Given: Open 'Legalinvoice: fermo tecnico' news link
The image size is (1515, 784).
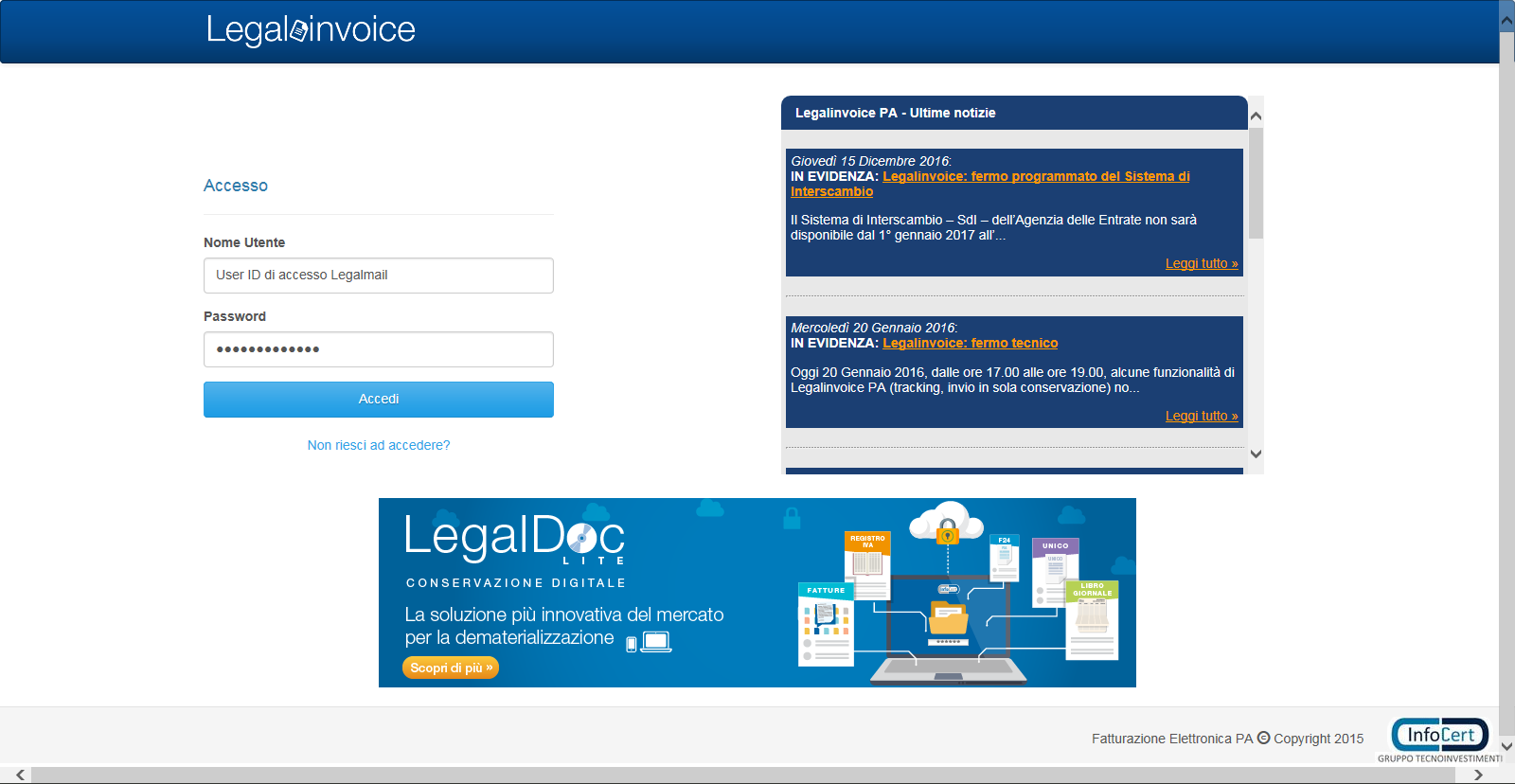Looking at the screenshot, I should tap(971, 343).
